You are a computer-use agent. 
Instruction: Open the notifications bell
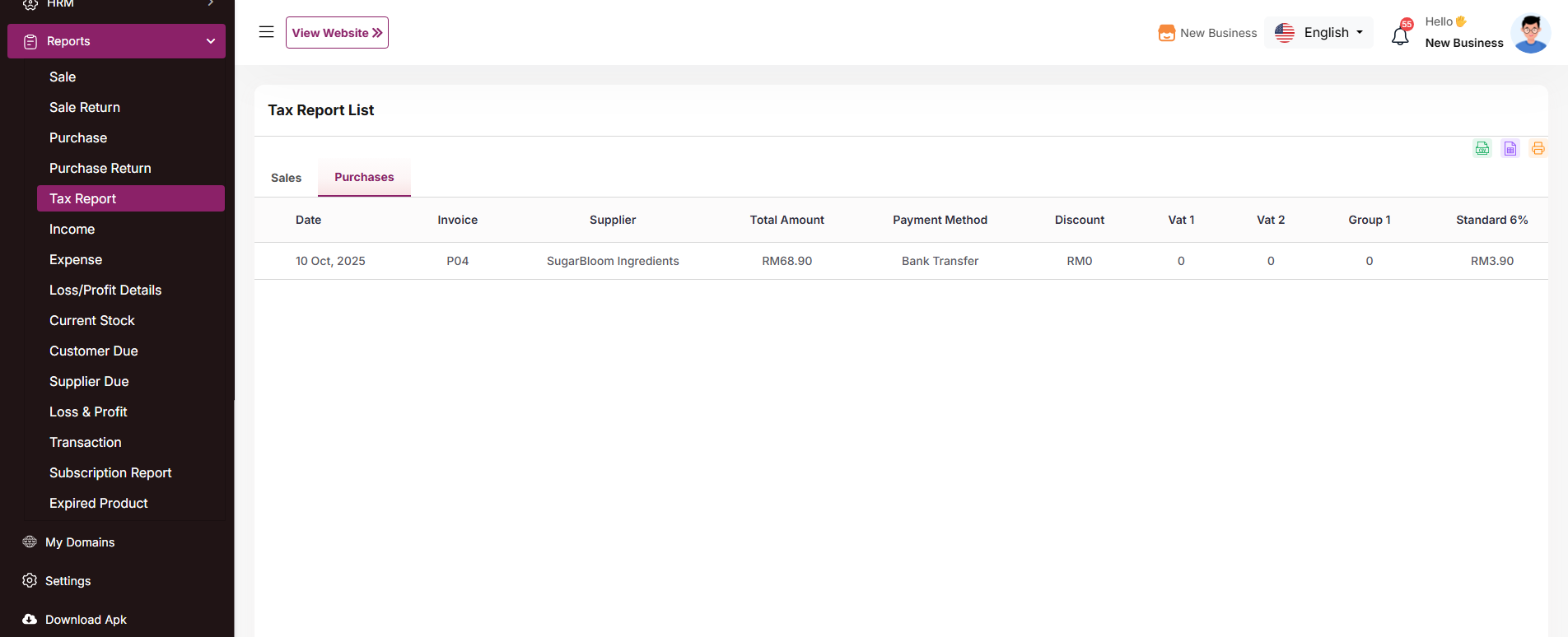[1400, 35]
